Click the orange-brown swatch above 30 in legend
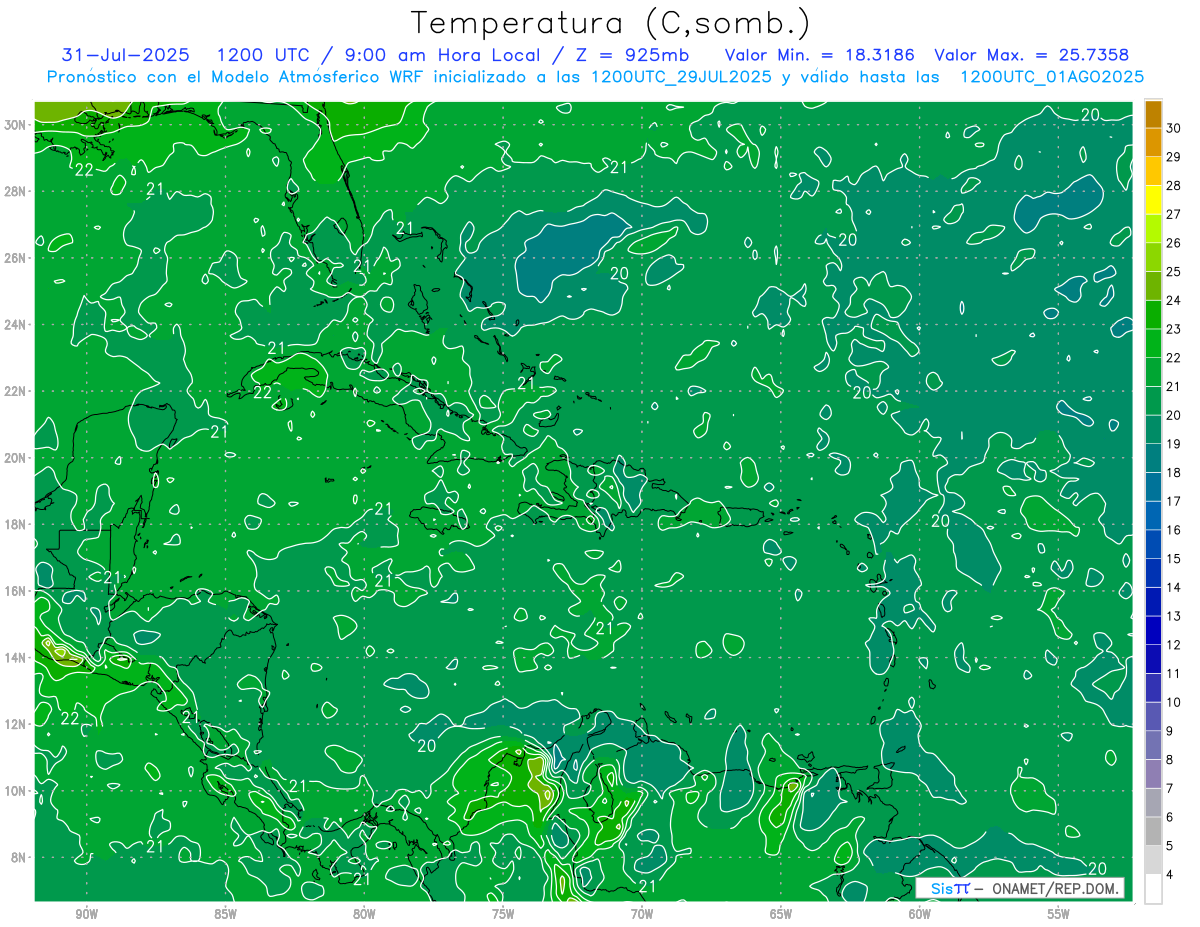 1153,114
